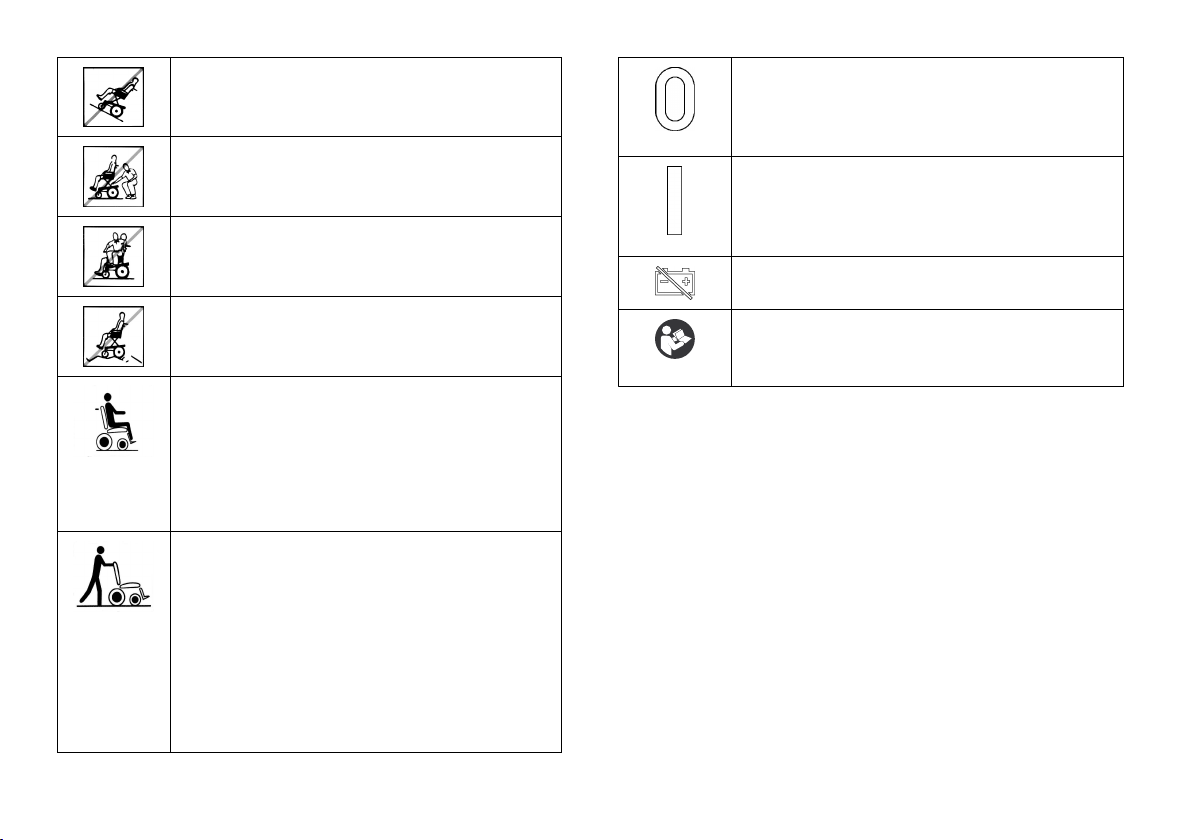Click the seated person in power wheelchair icon
Viewport: 1192px width, 840px height.
tap(114, 422)
